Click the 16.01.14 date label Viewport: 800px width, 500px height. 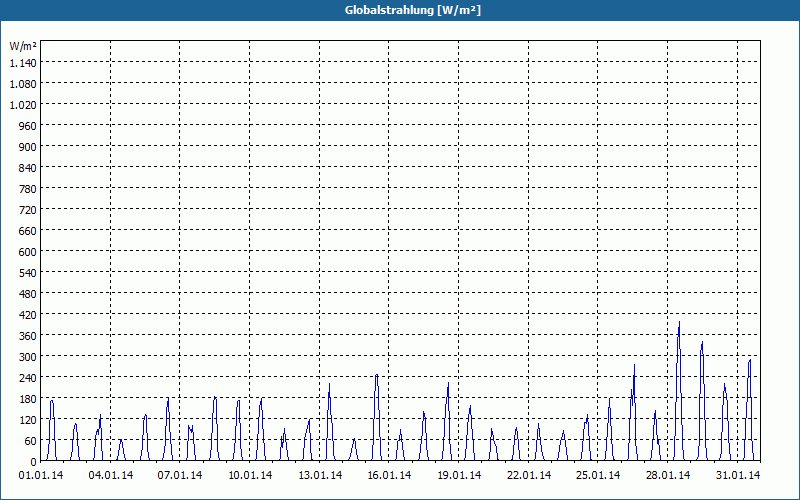coord(389,475)
